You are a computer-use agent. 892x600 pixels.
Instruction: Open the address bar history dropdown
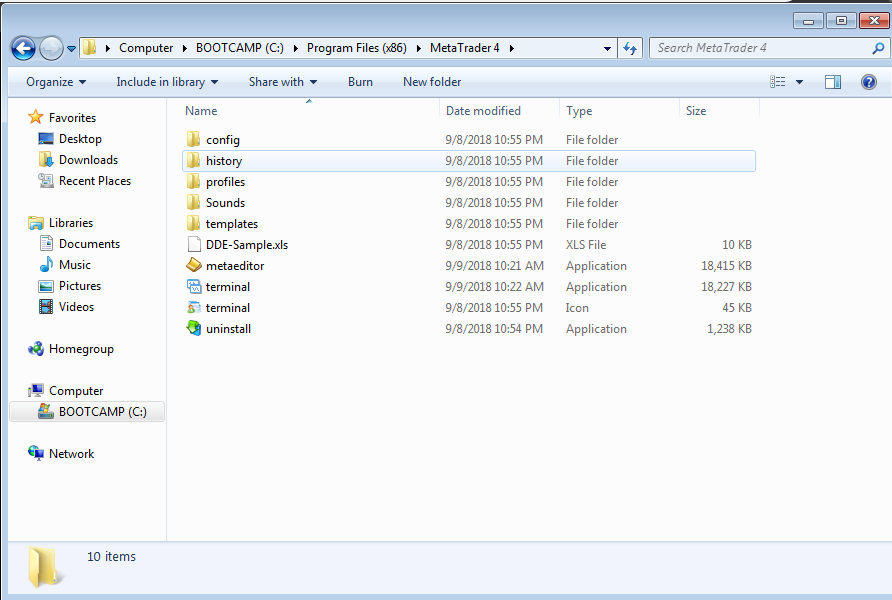pos(607,49)
